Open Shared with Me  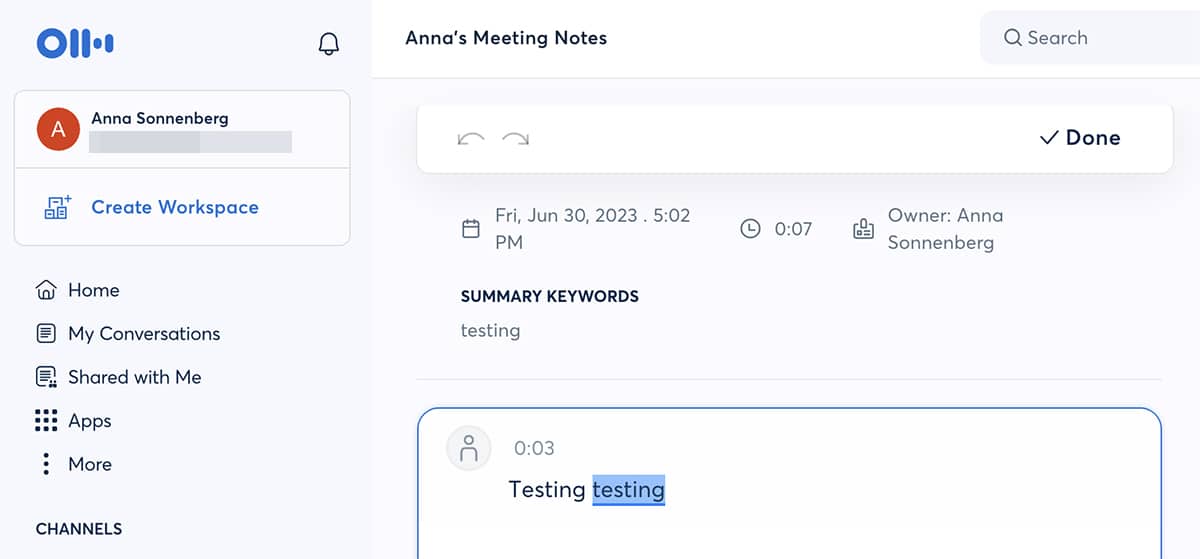pyautogui.click(x=134, y=377)
